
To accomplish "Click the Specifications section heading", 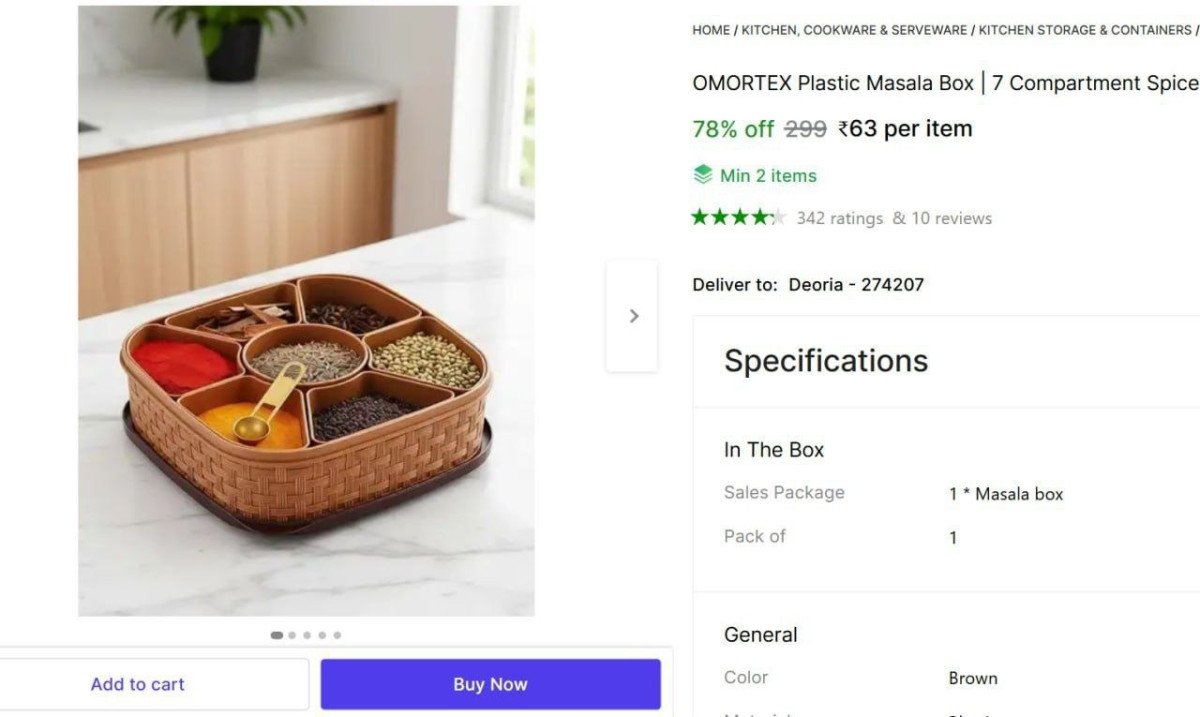I will coord(826,361).
